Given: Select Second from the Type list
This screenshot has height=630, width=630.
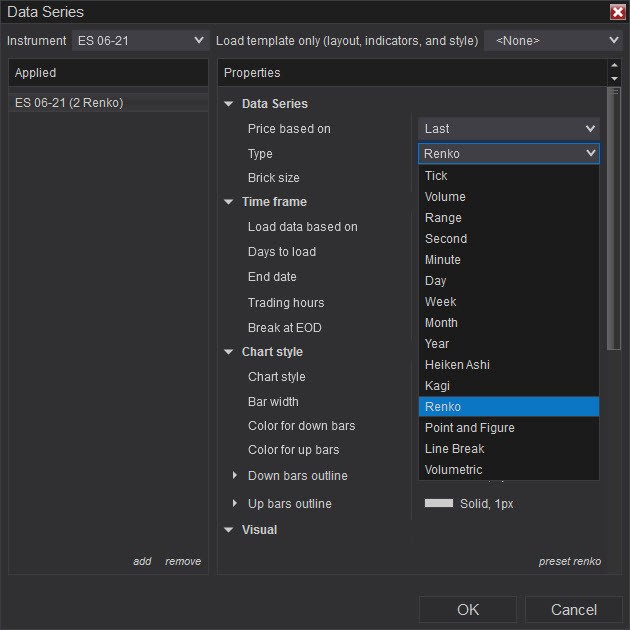Looking at the screenshot, I should point(509,239).
